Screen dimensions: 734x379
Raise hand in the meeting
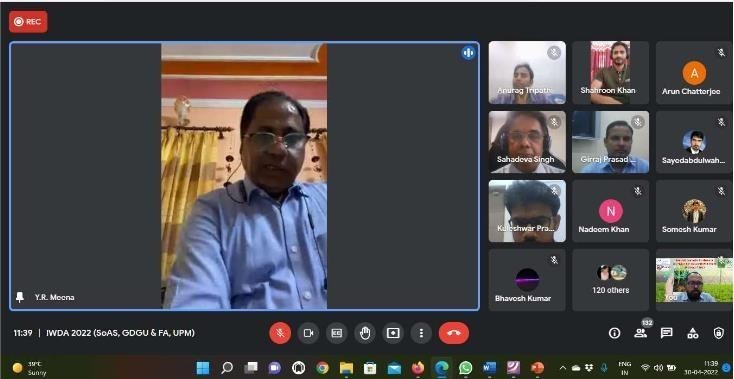(365, 333)
